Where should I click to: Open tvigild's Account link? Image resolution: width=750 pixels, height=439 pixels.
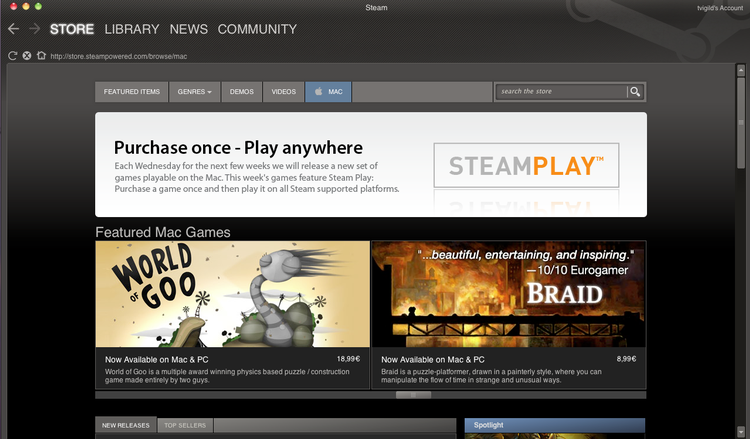pyautogui.click(x=720, y=8)
